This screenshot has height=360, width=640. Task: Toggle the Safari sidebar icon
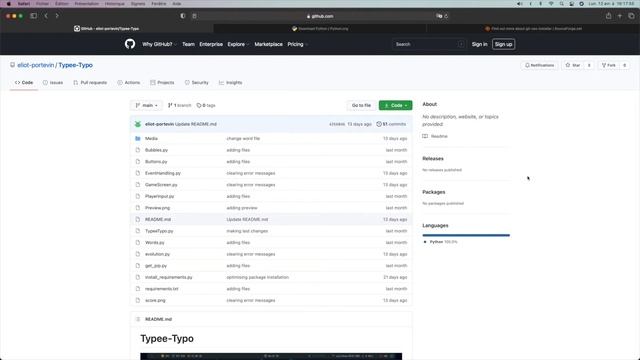pyautogui.click(x=33, y=16)
